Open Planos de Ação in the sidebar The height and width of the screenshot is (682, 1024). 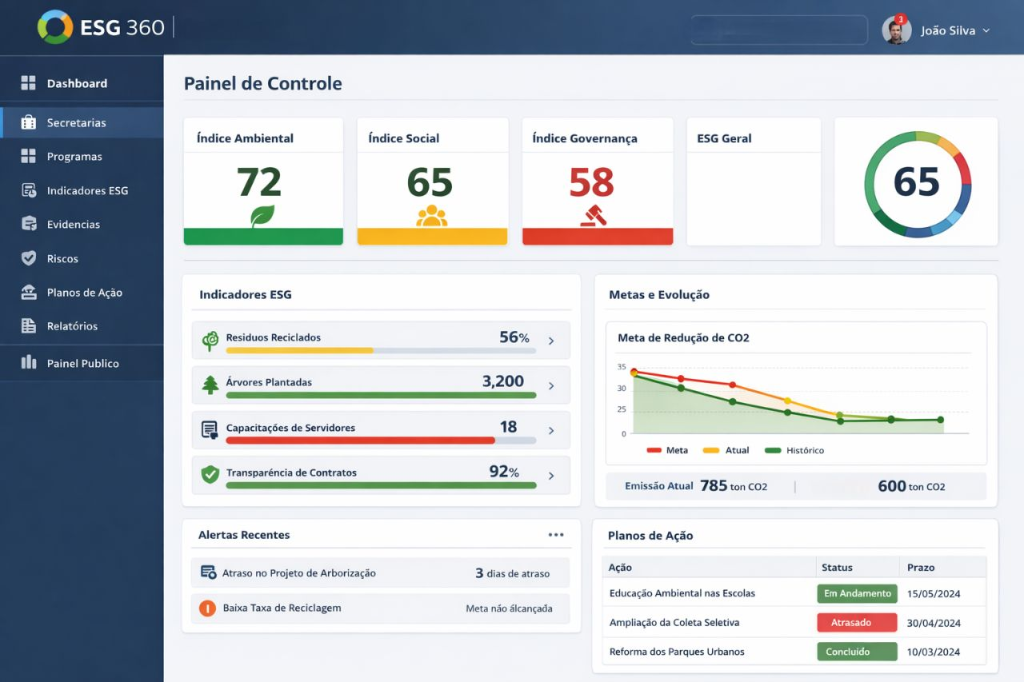[82, 292]
